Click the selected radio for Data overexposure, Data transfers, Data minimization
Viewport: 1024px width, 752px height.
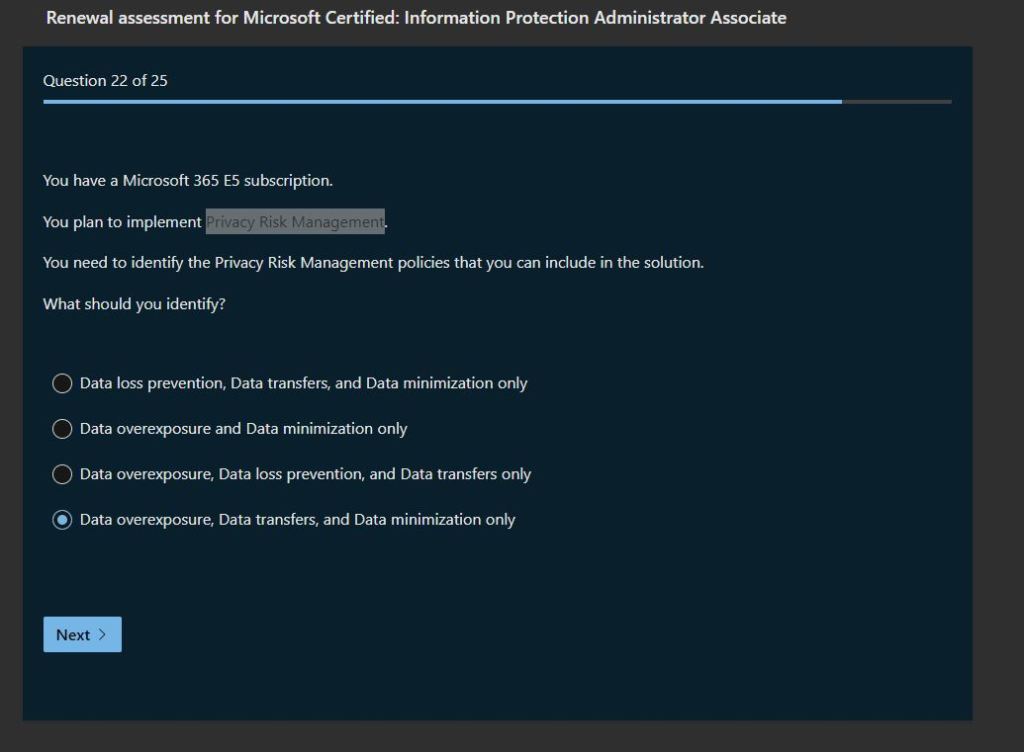(x=62, y=520)
